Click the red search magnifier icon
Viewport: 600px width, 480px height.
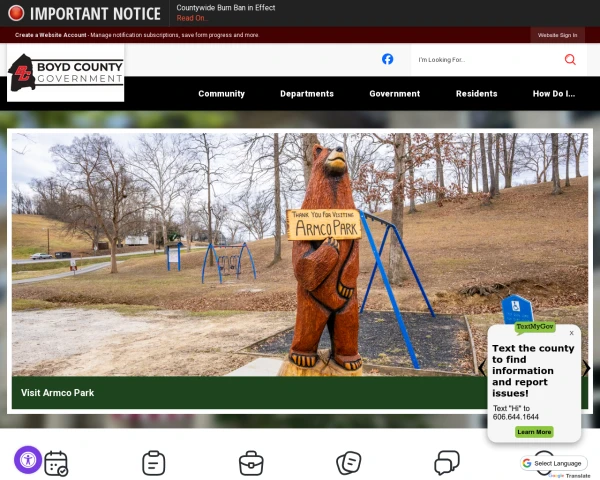click(x=570, y=59)
